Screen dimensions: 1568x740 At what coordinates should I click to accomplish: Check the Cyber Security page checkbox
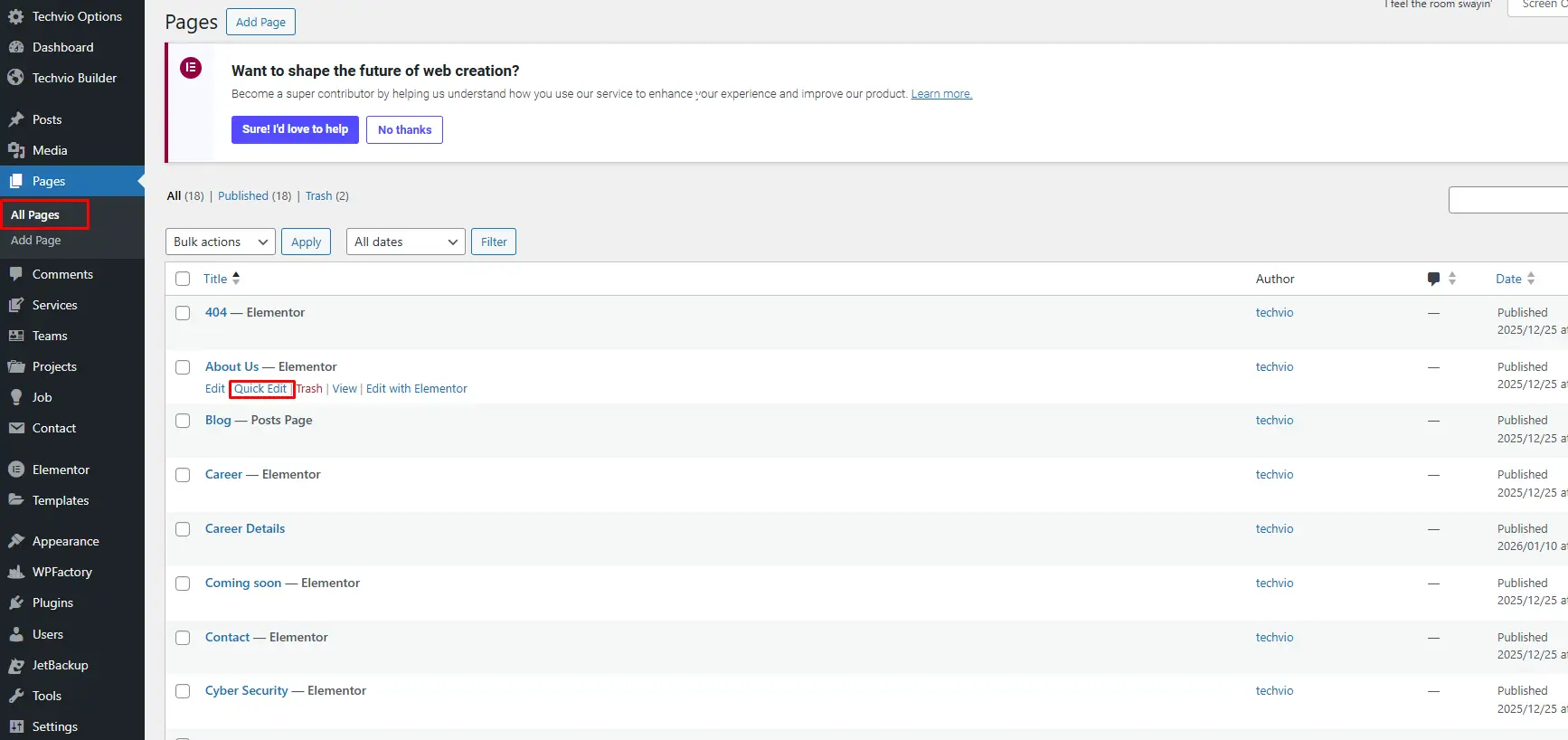(183, 691)
